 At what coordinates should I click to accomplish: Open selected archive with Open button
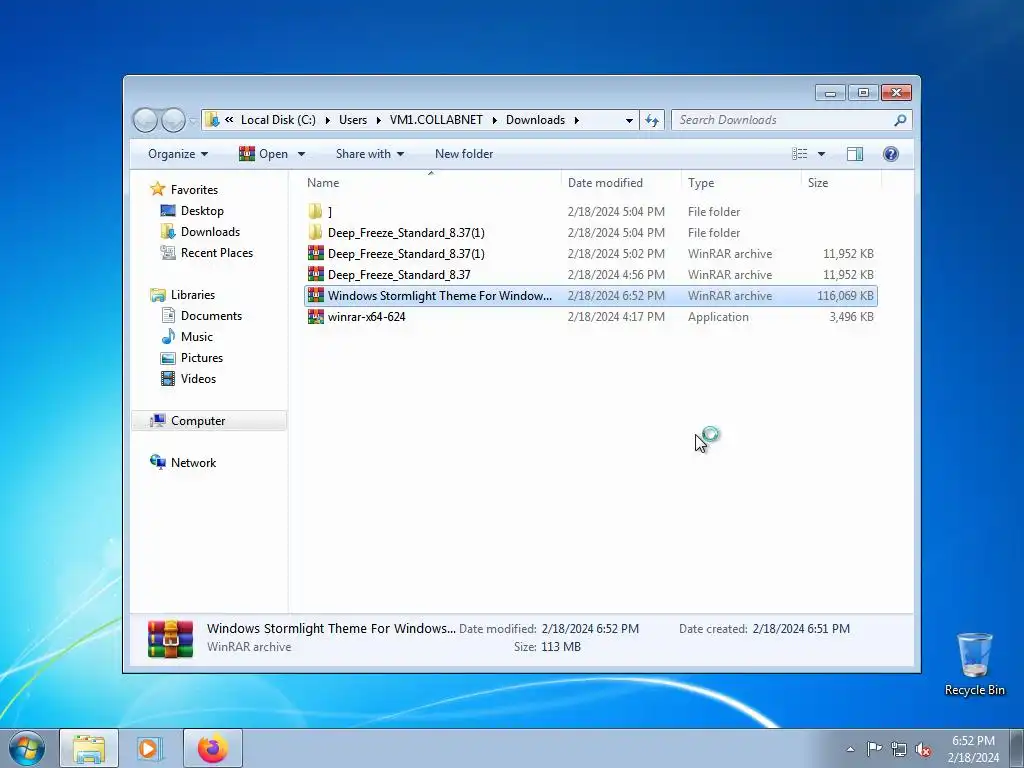[263, 154]
